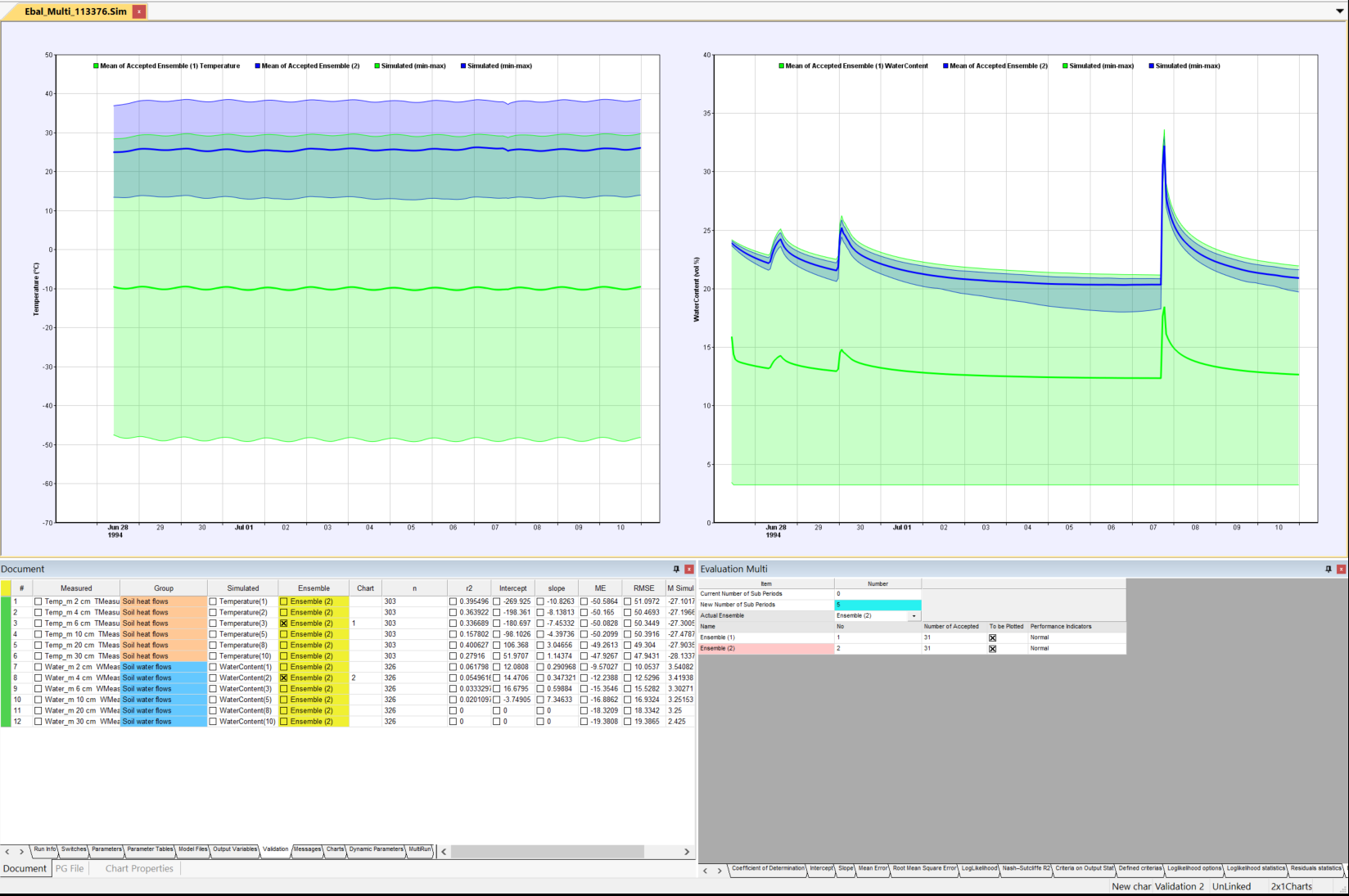Open the Charts tab
Viewport: 1349px width, 896px height.
tap(336, 849)
